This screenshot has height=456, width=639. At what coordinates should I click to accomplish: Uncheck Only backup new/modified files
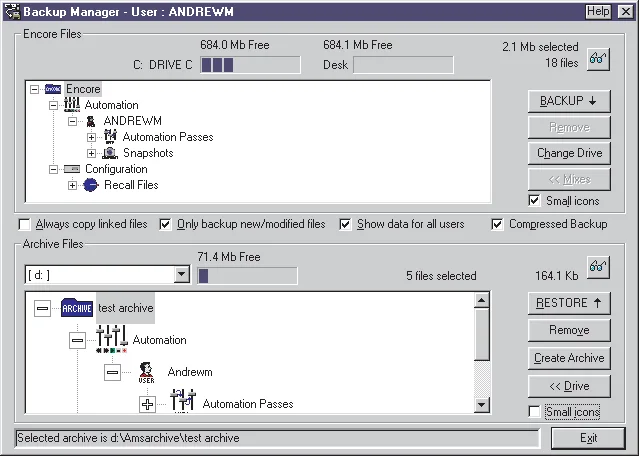pyautogui.click(x=165, y=225)
